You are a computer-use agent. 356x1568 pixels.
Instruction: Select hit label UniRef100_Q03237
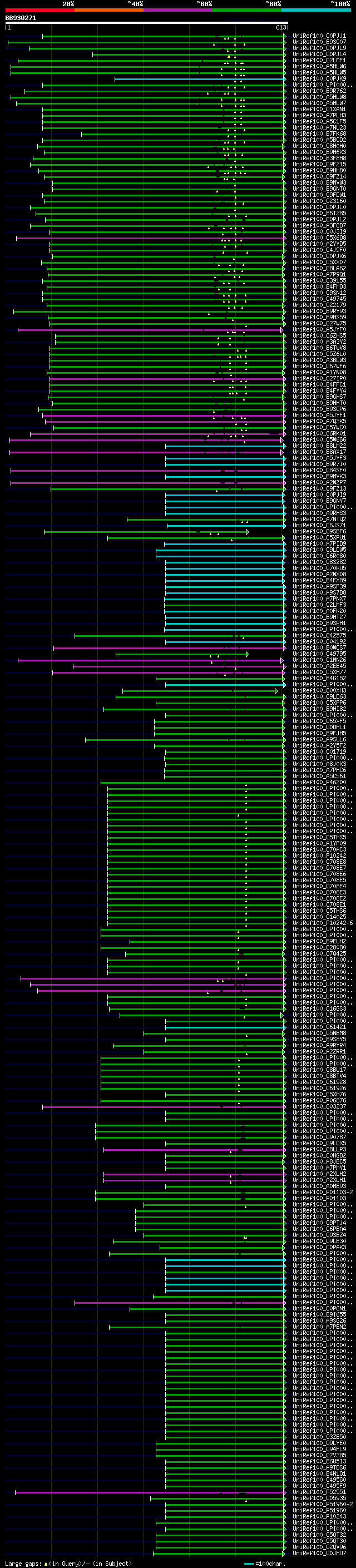319,1106
